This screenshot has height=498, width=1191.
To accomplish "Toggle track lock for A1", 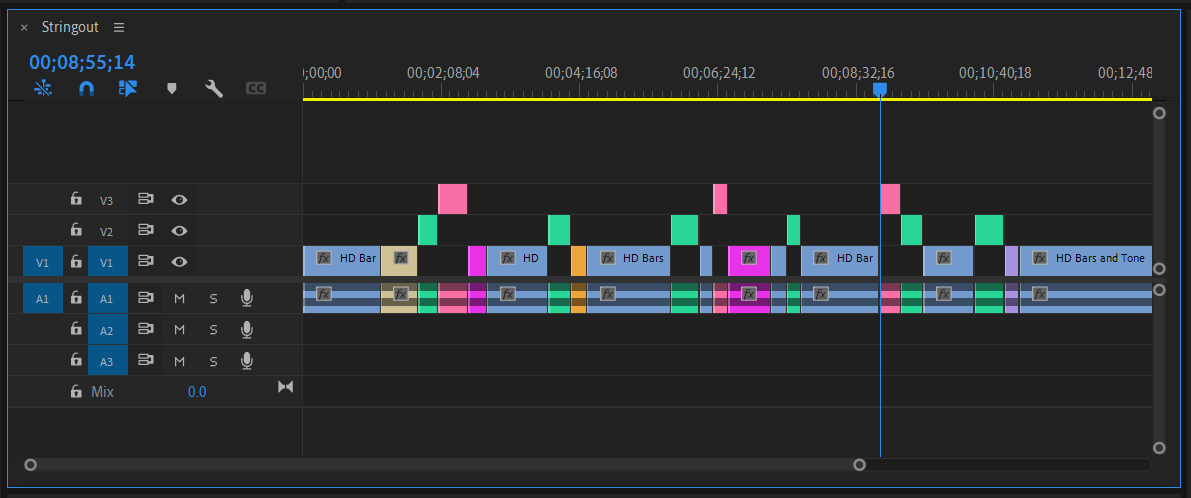I will tap(76, 298).
